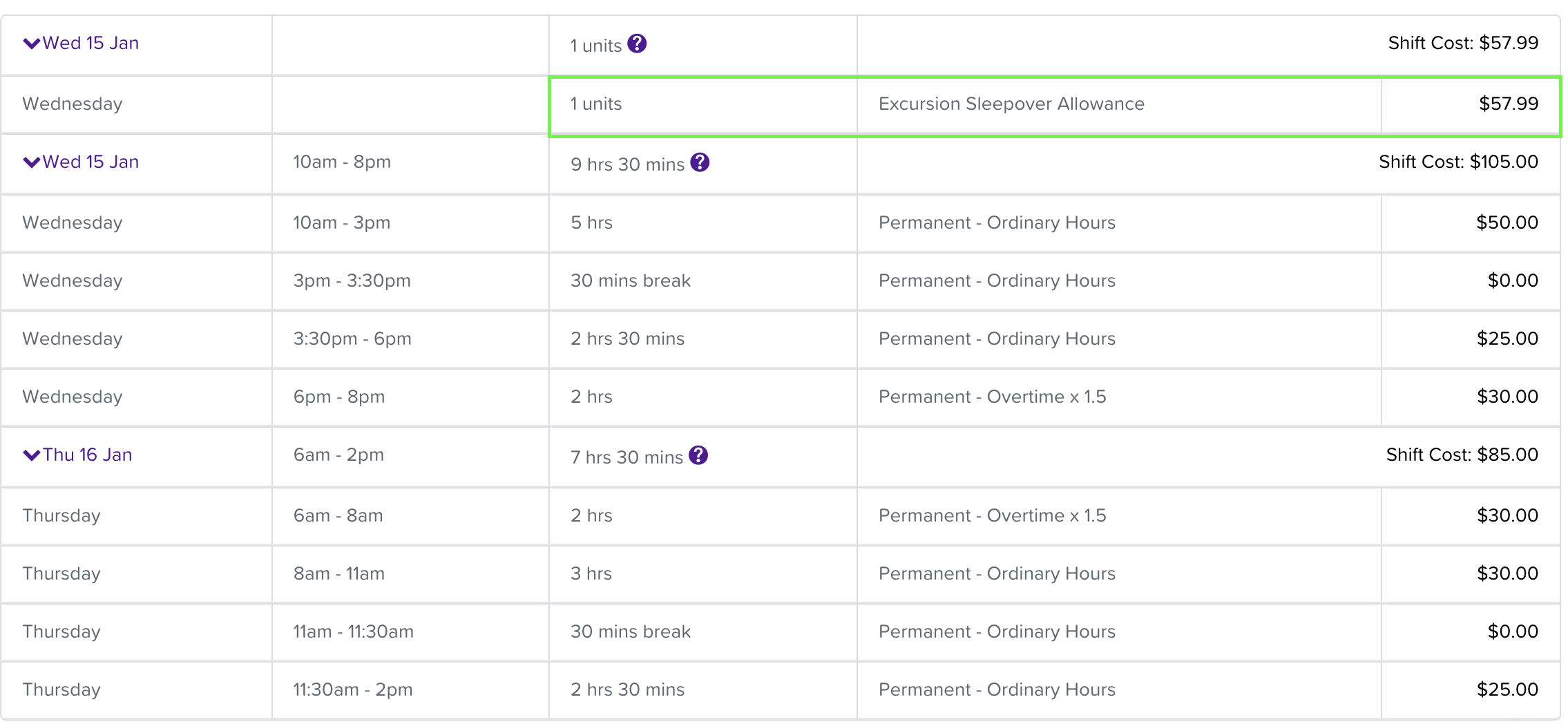Viewport: 1568px width, 724px height.
Task: Open help icon beside 9 hrs 30 mins
Action: [700, 162]
